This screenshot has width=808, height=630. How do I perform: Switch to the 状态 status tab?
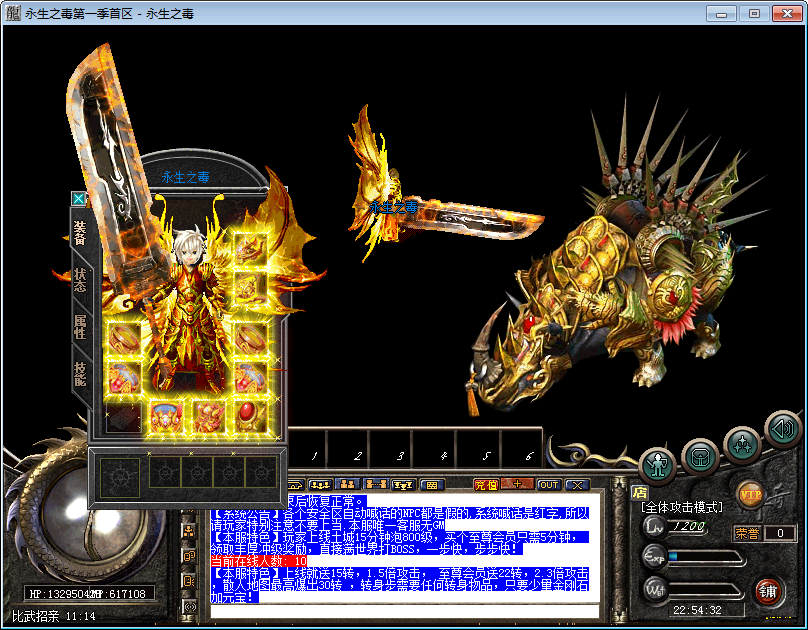(79, 280)
